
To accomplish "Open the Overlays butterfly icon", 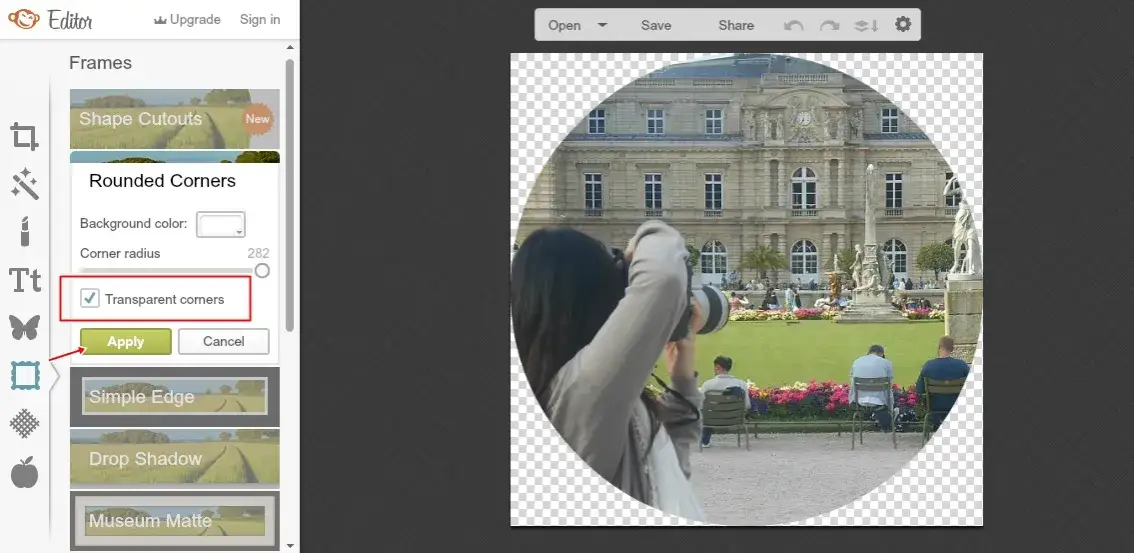I will pyautogui.click(x=25, y=327).
